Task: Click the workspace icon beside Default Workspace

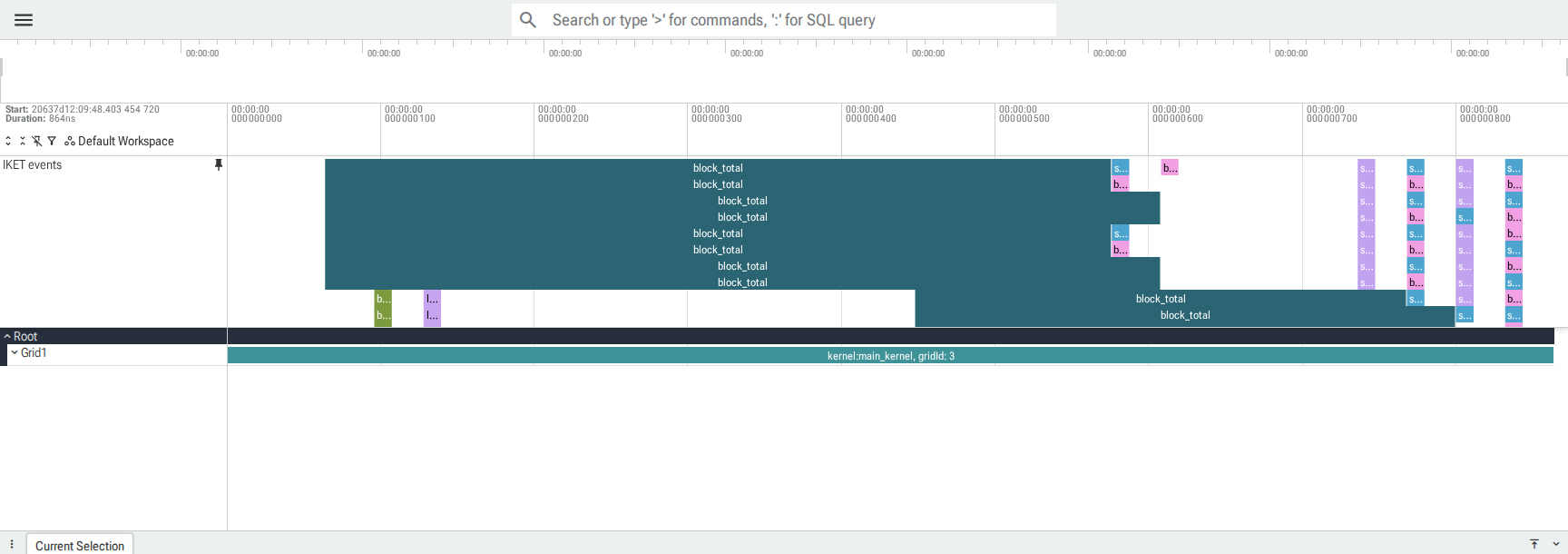Action: click(70, 141)
